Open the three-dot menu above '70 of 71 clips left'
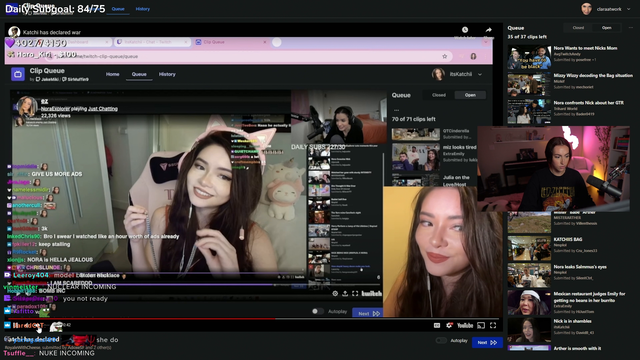The height and width of the screenshot is (360, 640). [x=396, y=110]
